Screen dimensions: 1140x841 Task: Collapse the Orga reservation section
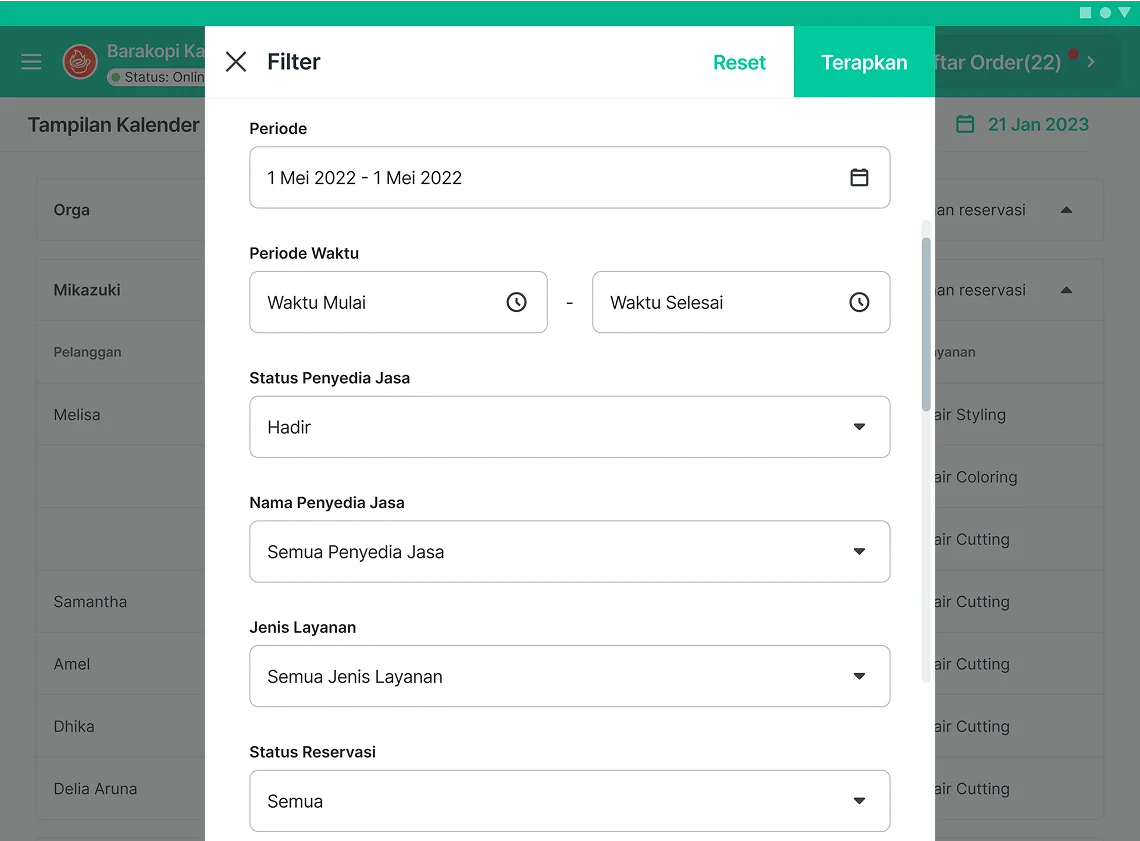(x=1066, y=210)
